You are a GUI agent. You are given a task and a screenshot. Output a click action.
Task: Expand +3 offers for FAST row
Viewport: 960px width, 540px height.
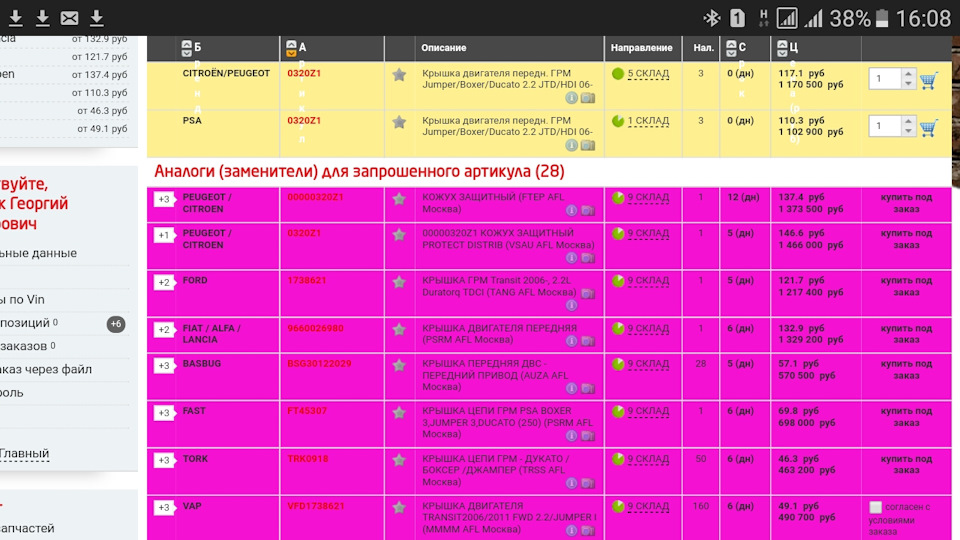click(x=164, y=413)
